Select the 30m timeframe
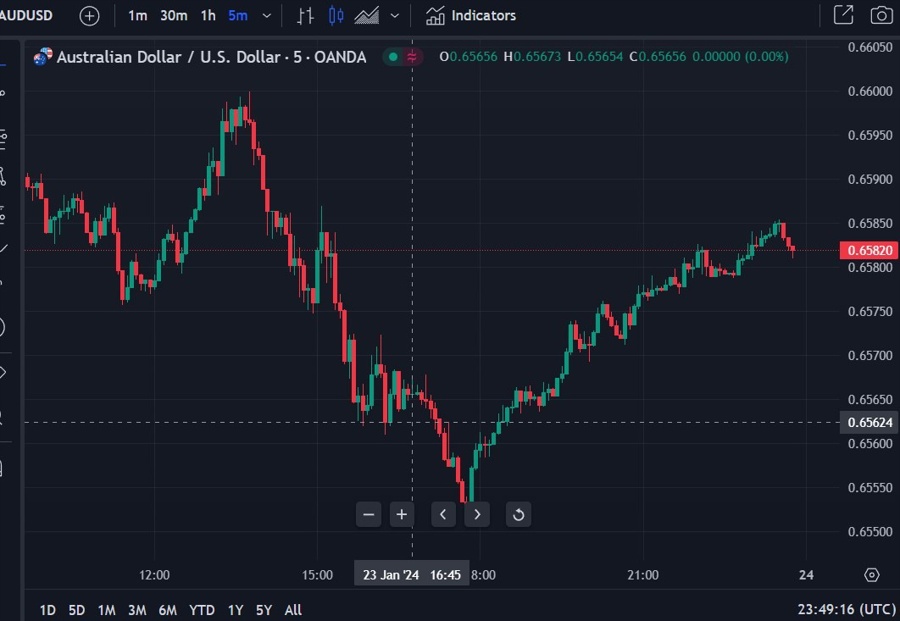The image size is (900, 621). click(173, 15)
